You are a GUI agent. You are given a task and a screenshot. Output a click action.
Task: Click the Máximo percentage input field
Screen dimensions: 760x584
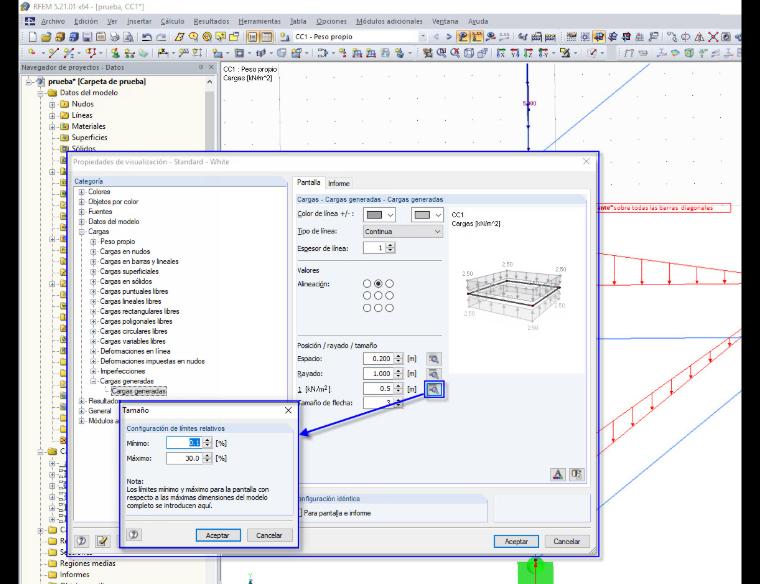(x=184, y=458)
